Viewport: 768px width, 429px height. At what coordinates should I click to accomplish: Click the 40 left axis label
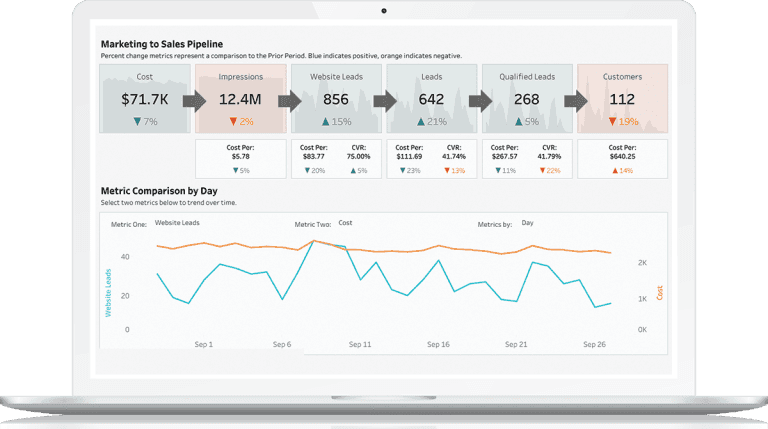[125, 257]
